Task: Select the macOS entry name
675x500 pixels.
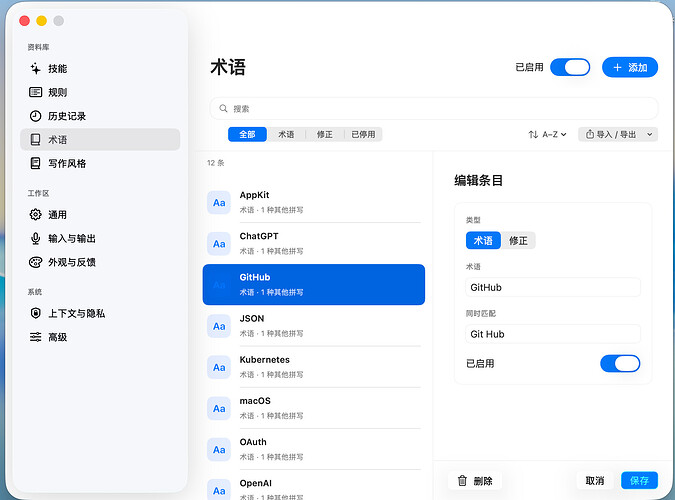Action: (x=255, y=401)
